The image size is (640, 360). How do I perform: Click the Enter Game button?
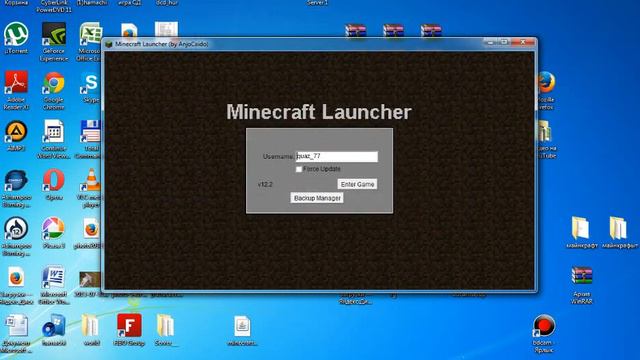[357, 184]
